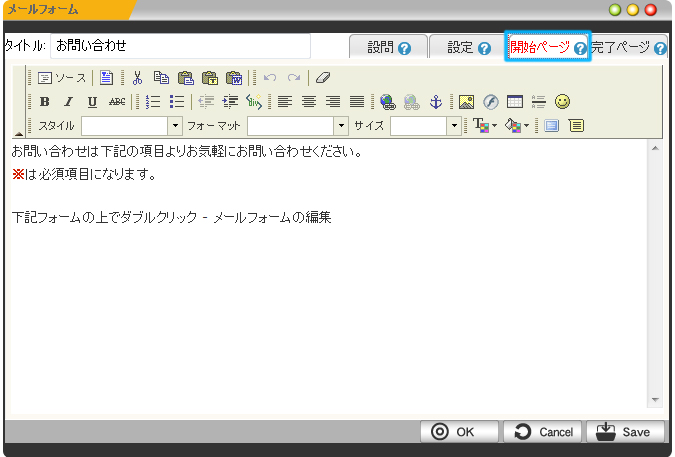The width and height of the screenshot is (675, 457).
Task: Click the OK button
Action: pos(459,432)
